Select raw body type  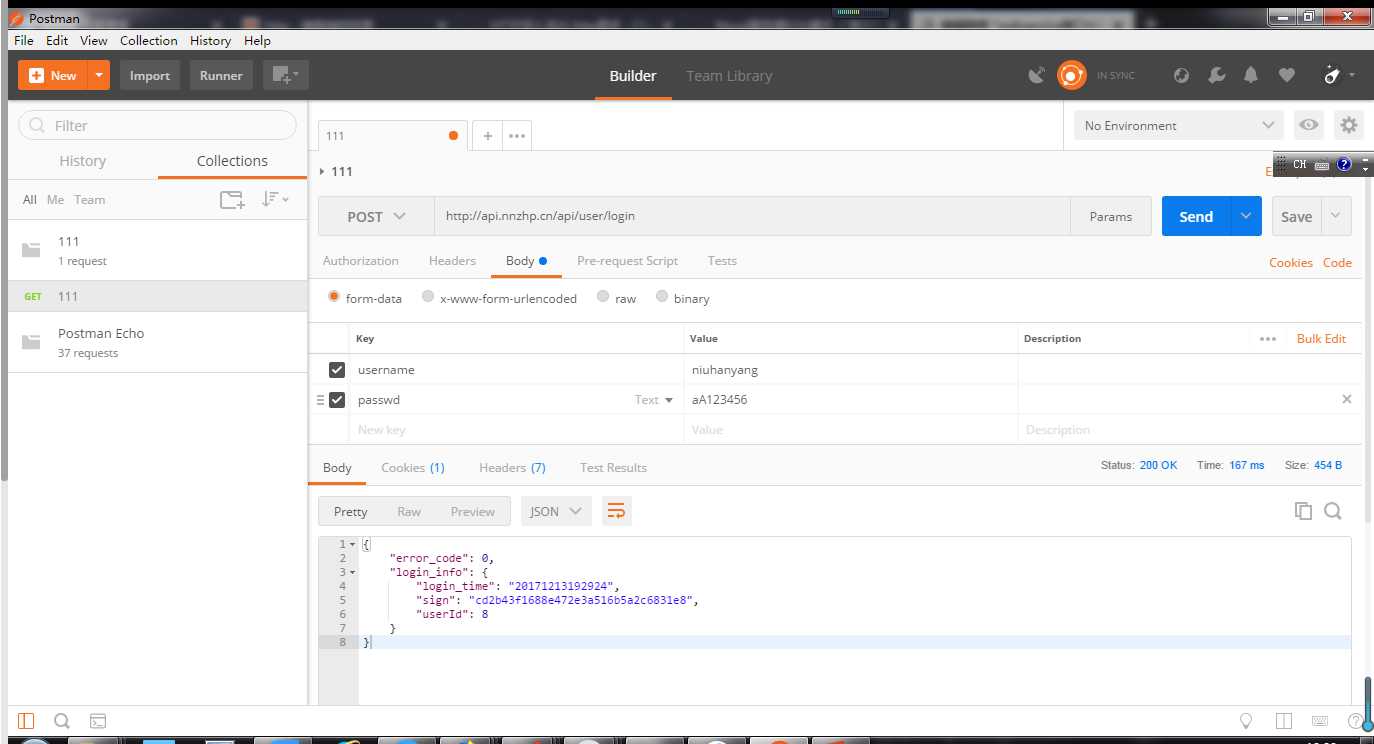tap(603, 297)
